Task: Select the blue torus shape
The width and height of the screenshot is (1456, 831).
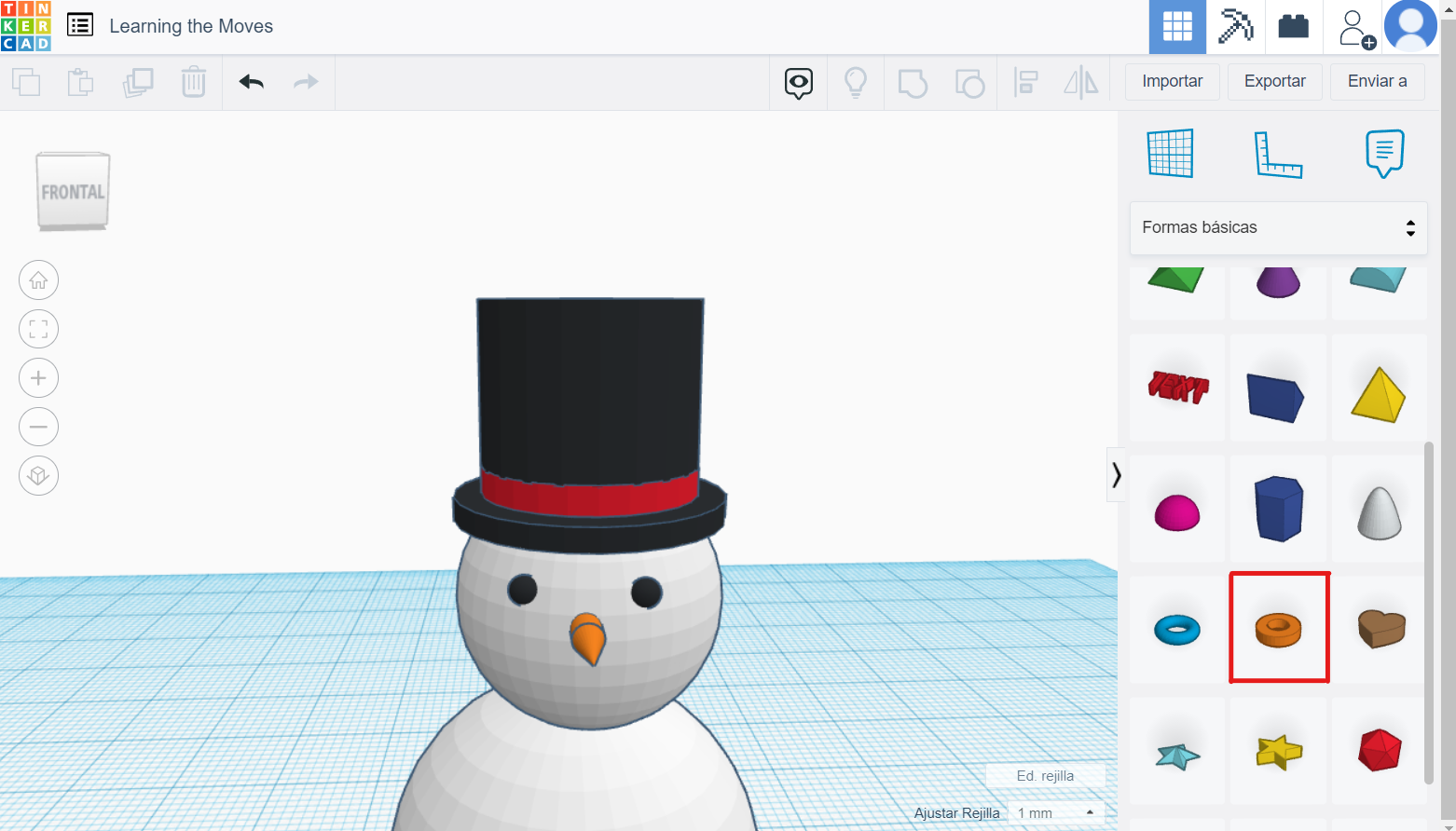Action: (x=1177, y=630)
